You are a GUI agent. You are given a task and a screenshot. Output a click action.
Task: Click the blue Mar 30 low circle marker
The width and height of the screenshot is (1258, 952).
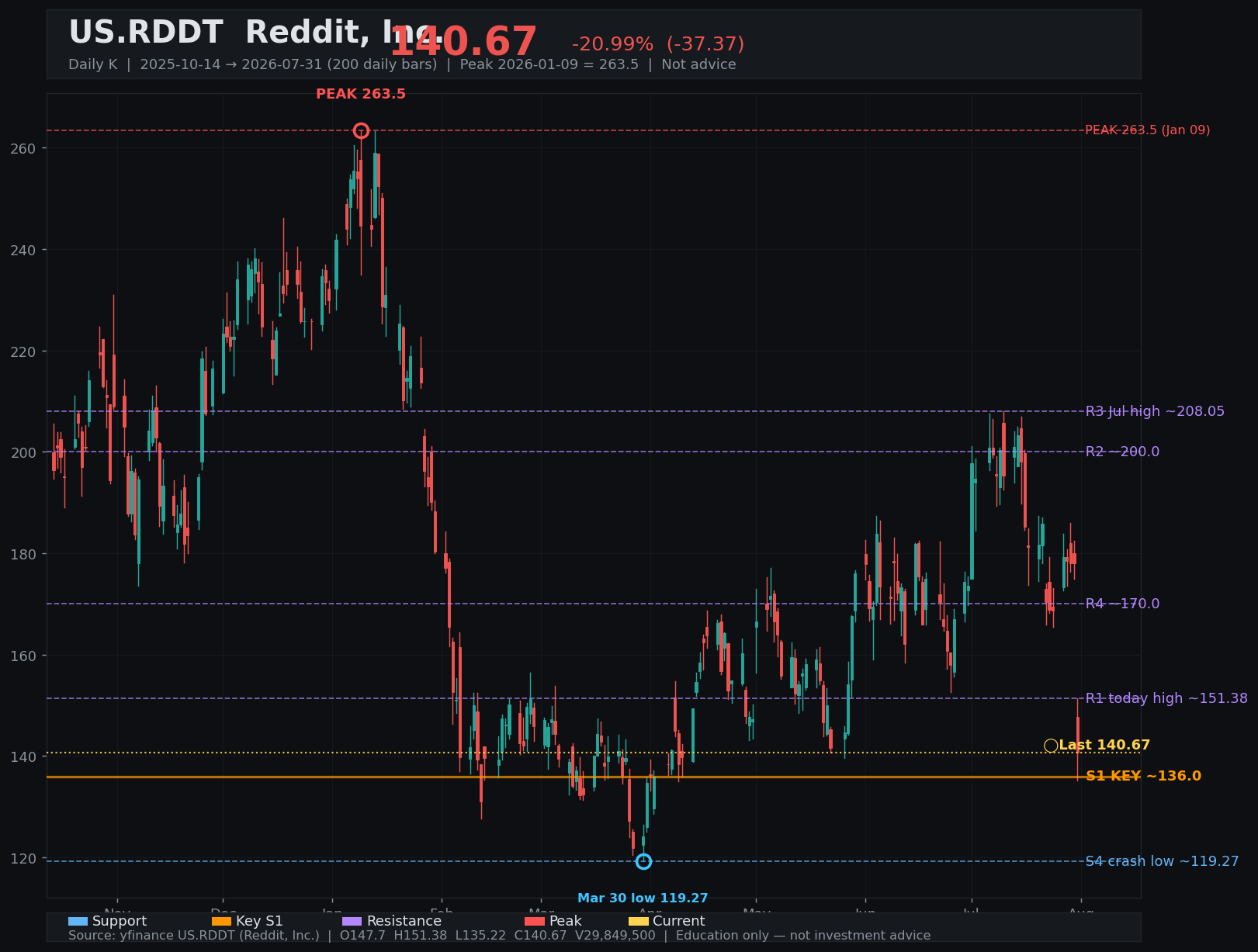[643, 861]
